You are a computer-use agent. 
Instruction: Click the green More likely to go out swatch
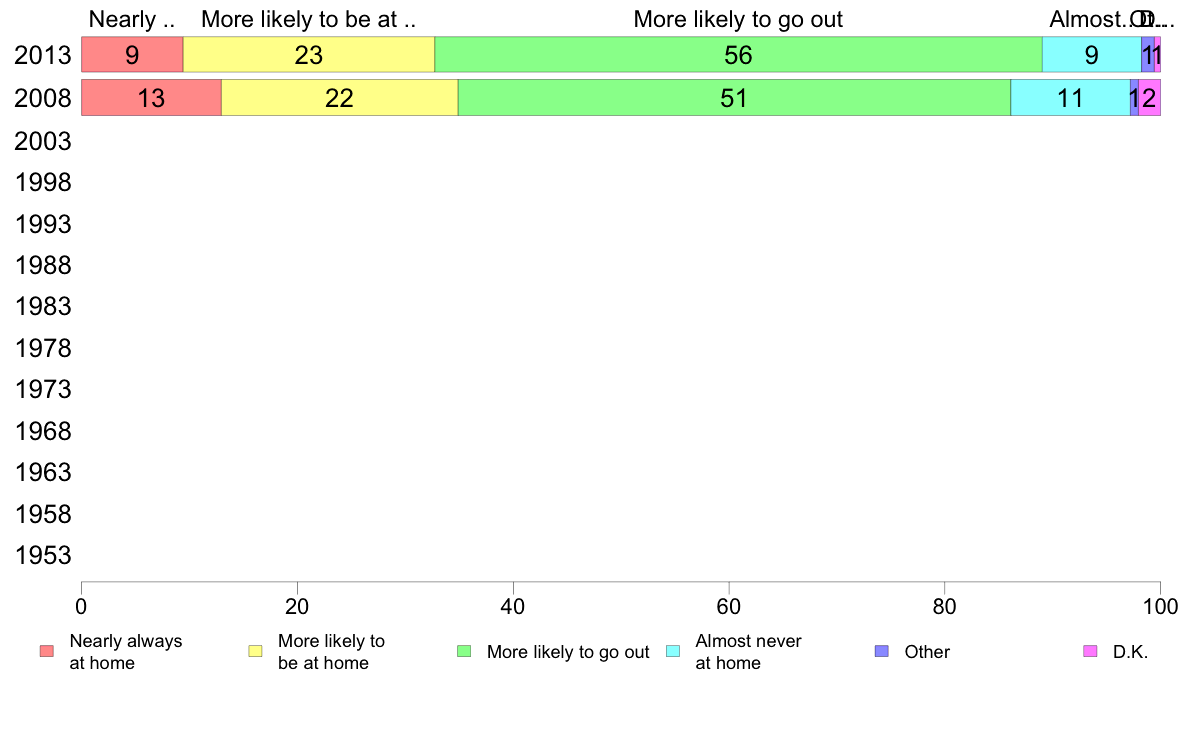[x=464, y=651]
